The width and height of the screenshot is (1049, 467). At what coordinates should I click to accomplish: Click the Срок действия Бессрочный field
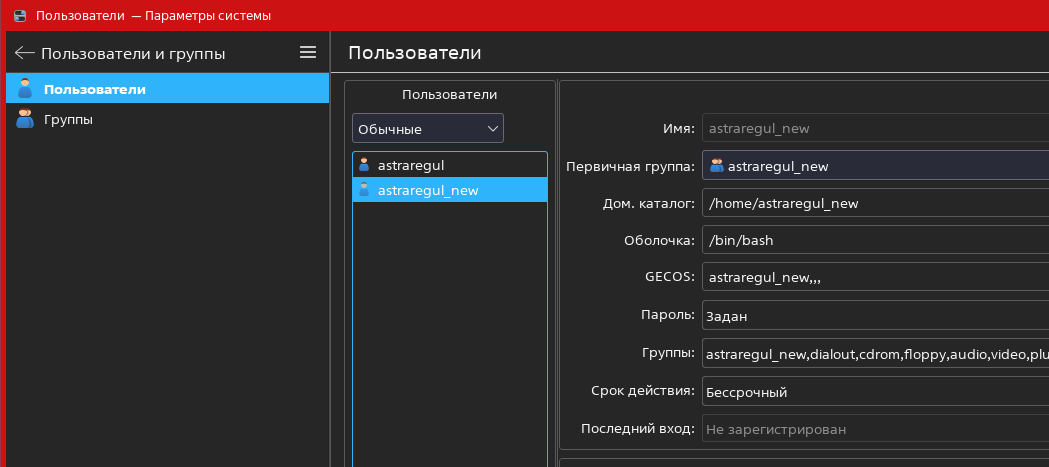(x=875, y=391)
